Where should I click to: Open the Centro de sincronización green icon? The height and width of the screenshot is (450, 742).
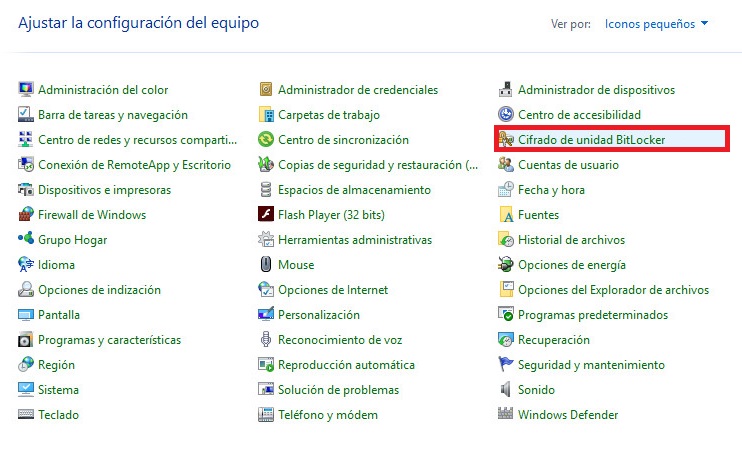[266, 139]
